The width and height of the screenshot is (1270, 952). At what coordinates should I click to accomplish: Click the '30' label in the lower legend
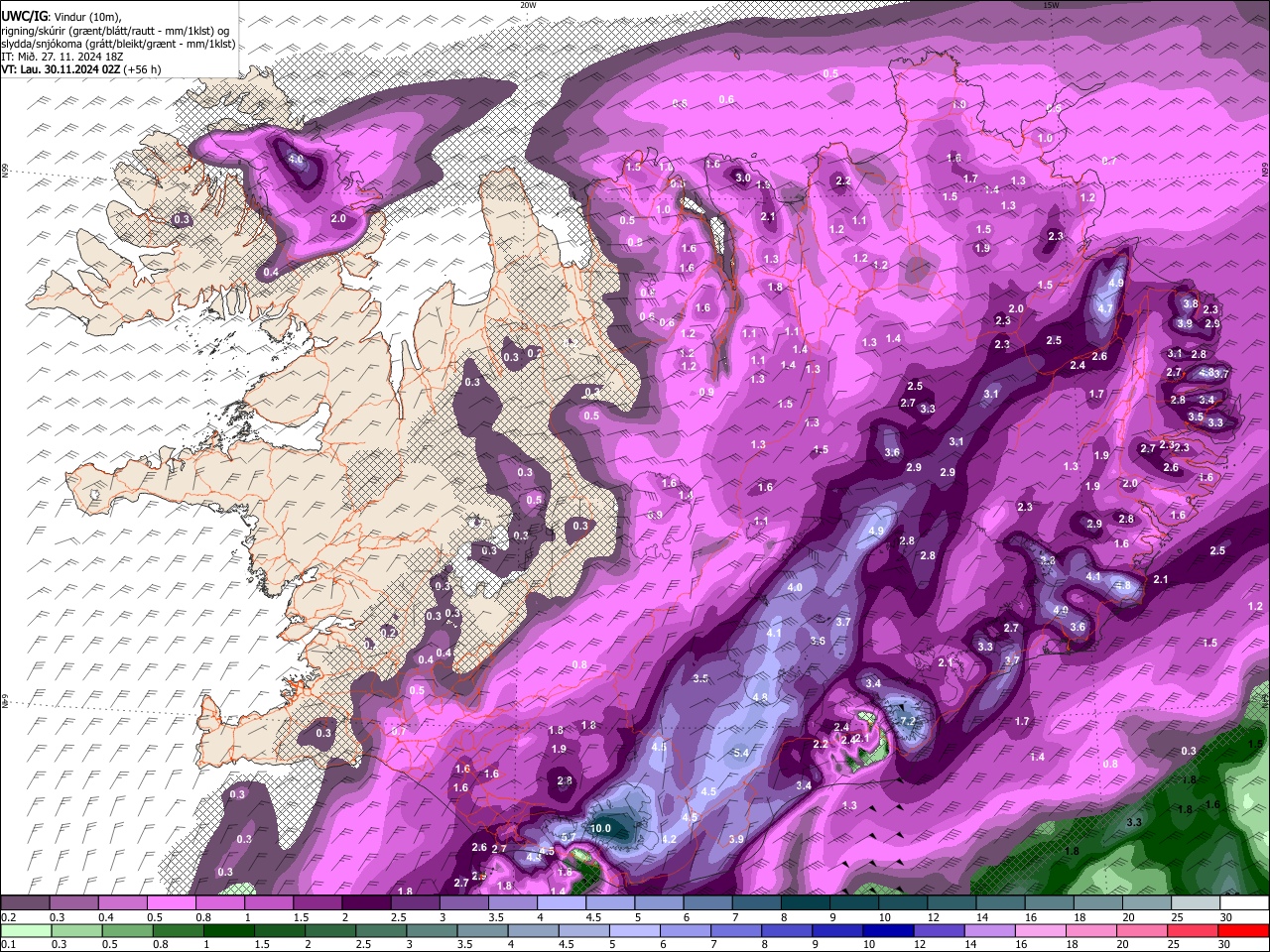click(x=1226, y=945)
